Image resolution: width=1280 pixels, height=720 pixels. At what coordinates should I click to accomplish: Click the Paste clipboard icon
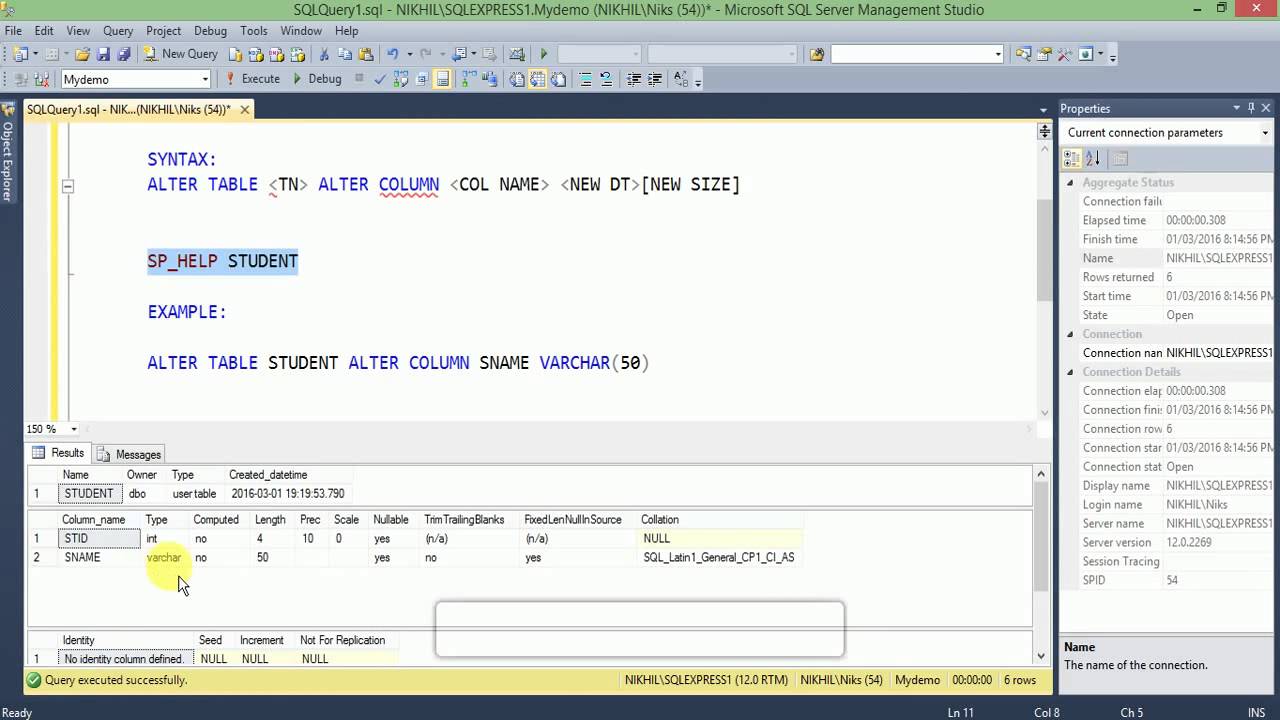[x=366, y=54]
